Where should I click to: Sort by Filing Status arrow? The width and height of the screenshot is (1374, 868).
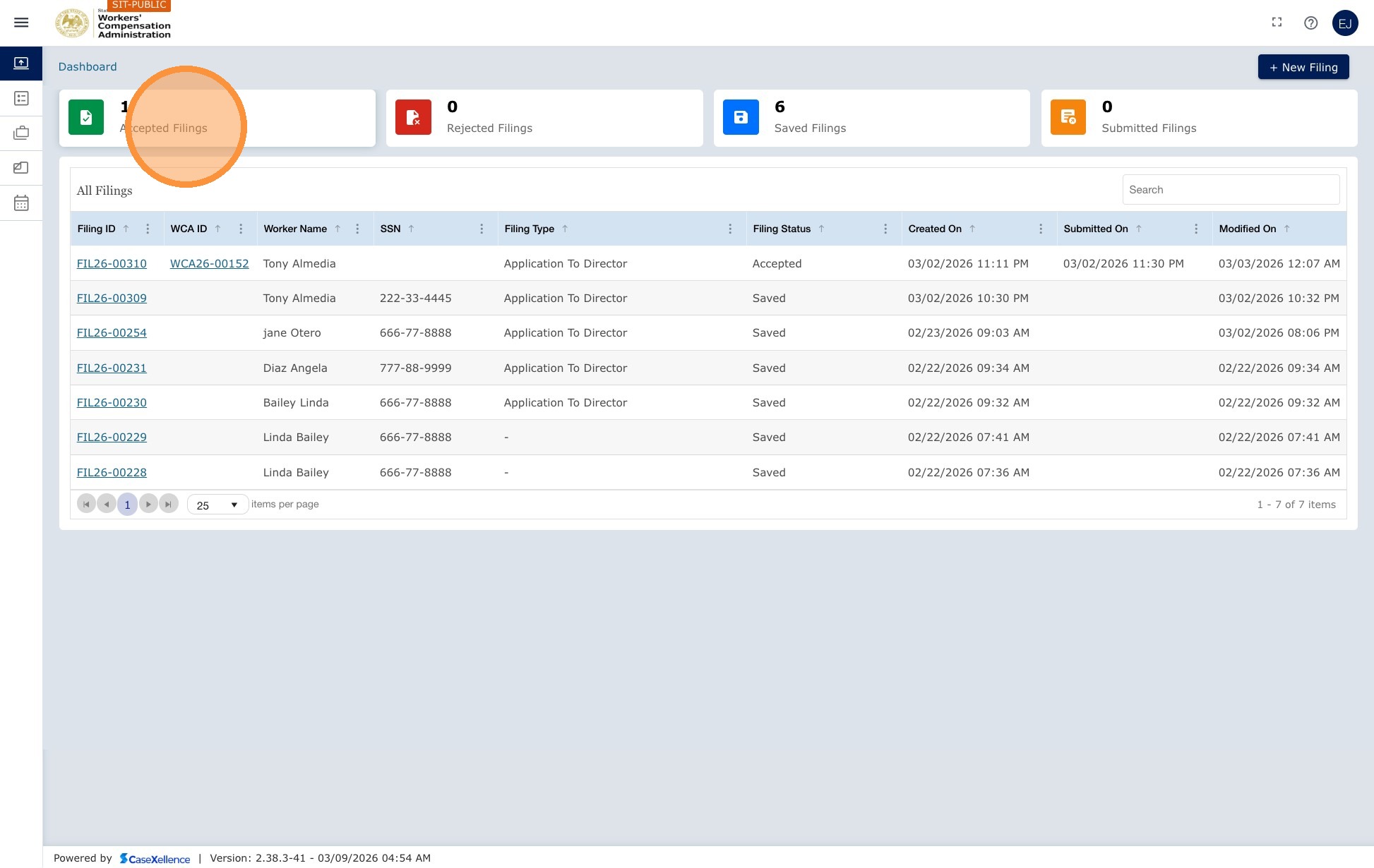pos(821,229)
